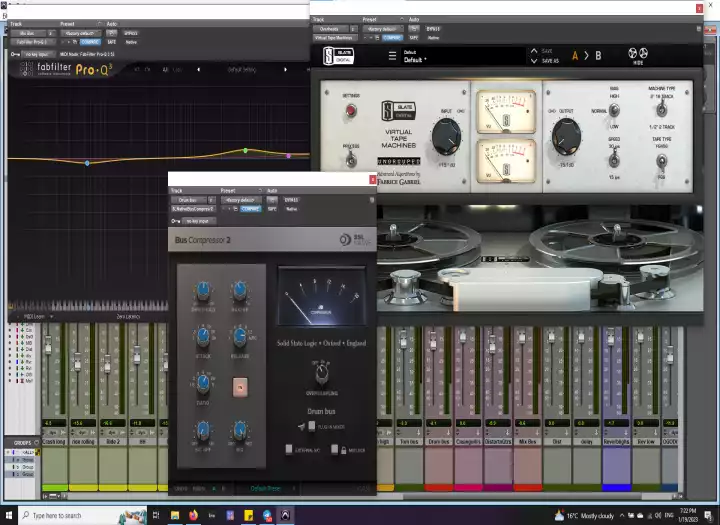Viewport: 720px width, 525px height.
Task: Click the Make-up knob on Bus Compressor
Action: point(239,290)
